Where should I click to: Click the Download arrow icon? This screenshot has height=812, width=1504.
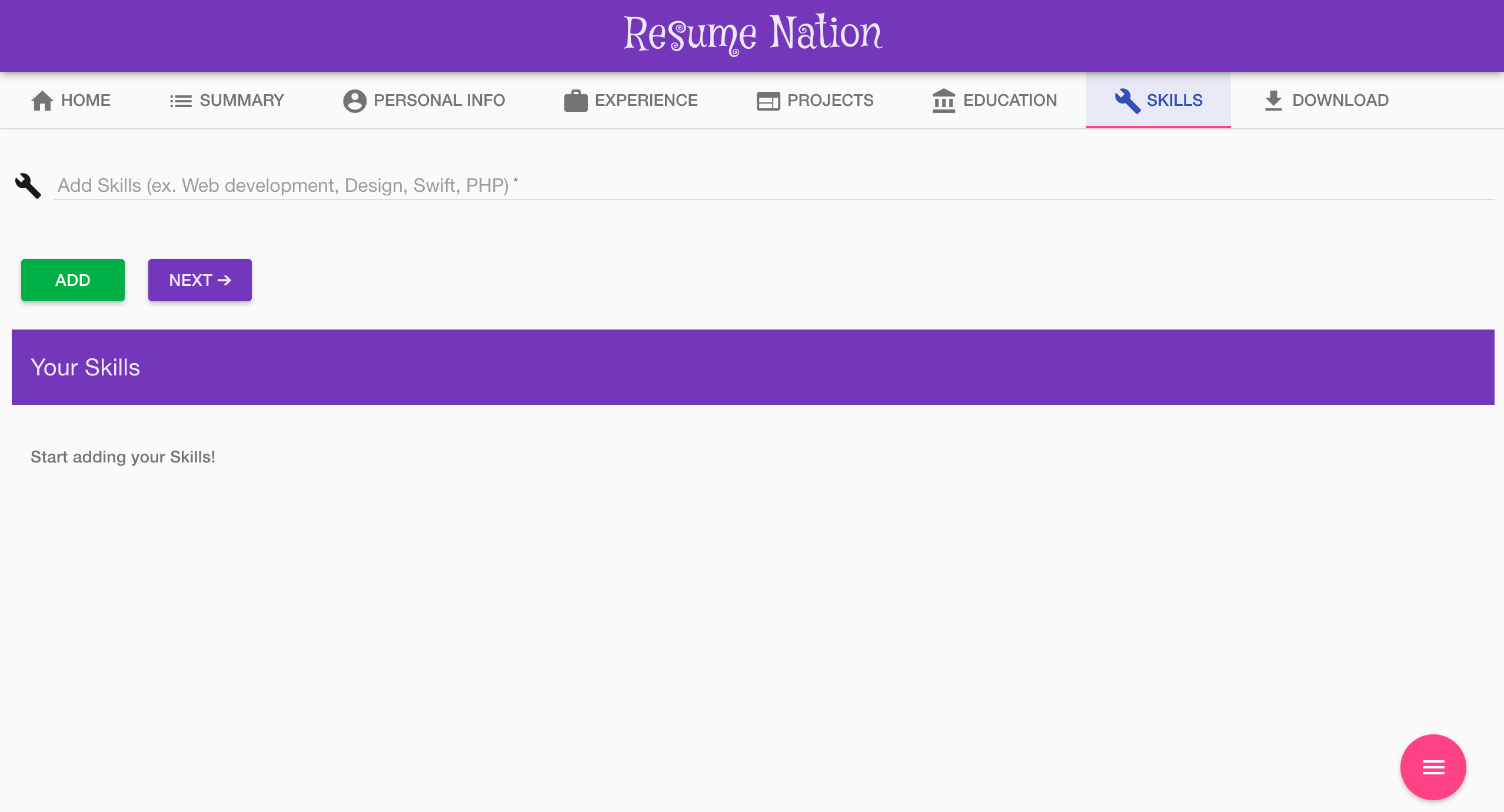pos(1273,101)
